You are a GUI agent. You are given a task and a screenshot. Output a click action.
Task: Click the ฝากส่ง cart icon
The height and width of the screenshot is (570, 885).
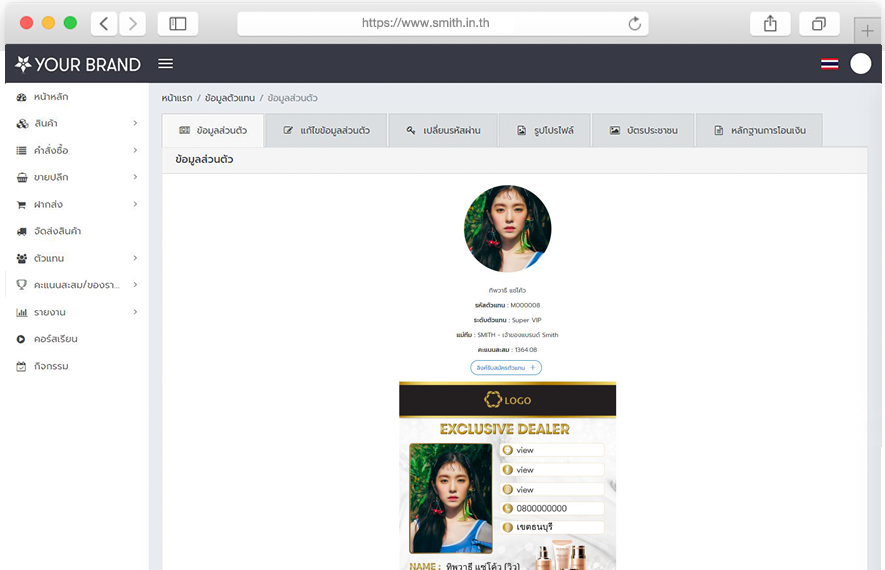click(x=21, y=205)
